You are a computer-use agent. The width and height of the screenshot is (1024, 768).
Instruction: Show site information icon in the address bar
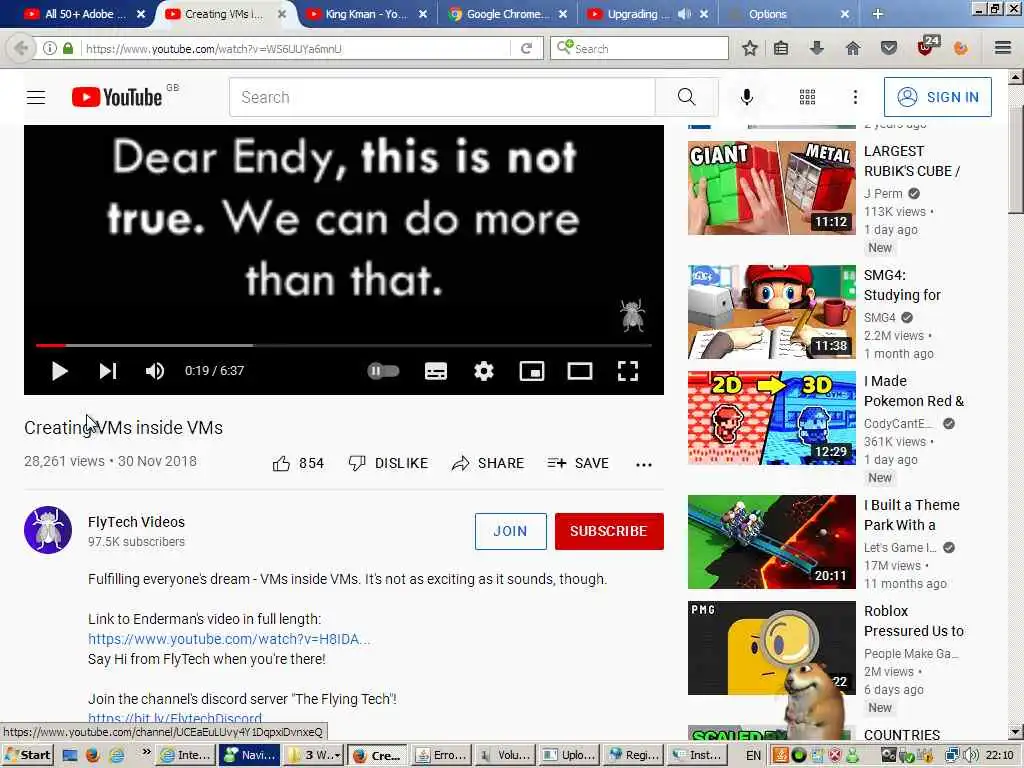coord(50,48)
